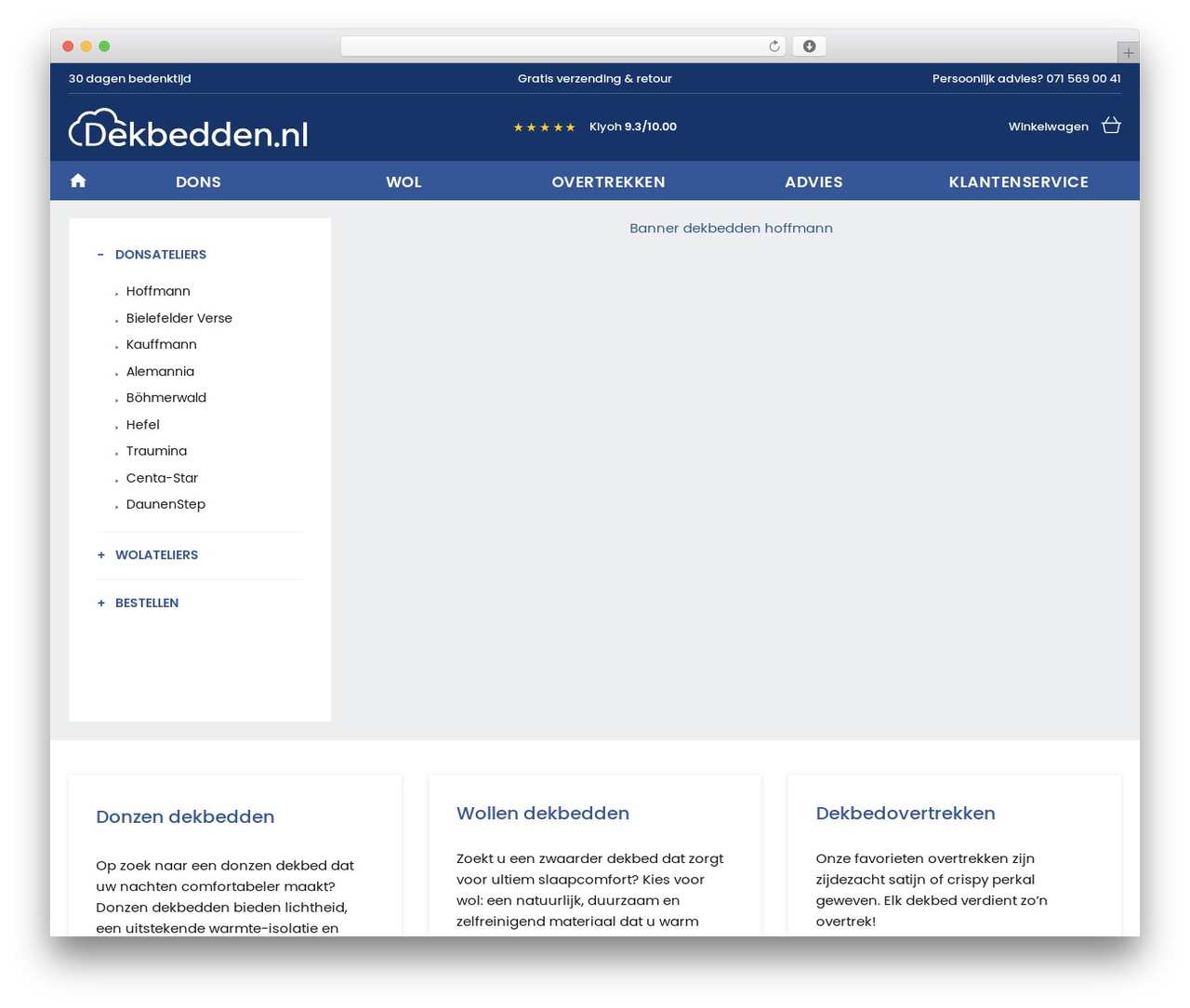The height and width of the screenshot is (1008, 1190).
Task: Select Hoffmann in the sidebar
Action: click(158, 291)
